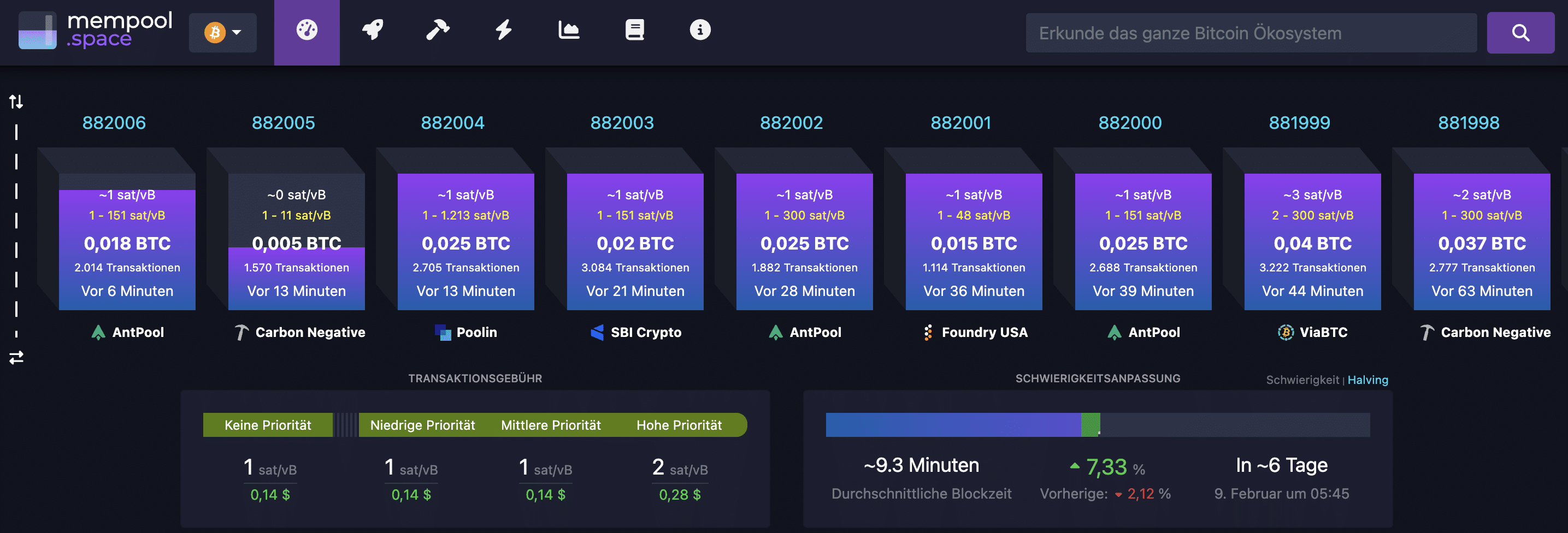Screen dimensions: 1568x533
Task: Select Niedrige Priorität fee label
Action: pyautogui.click(x=422, y=425)
